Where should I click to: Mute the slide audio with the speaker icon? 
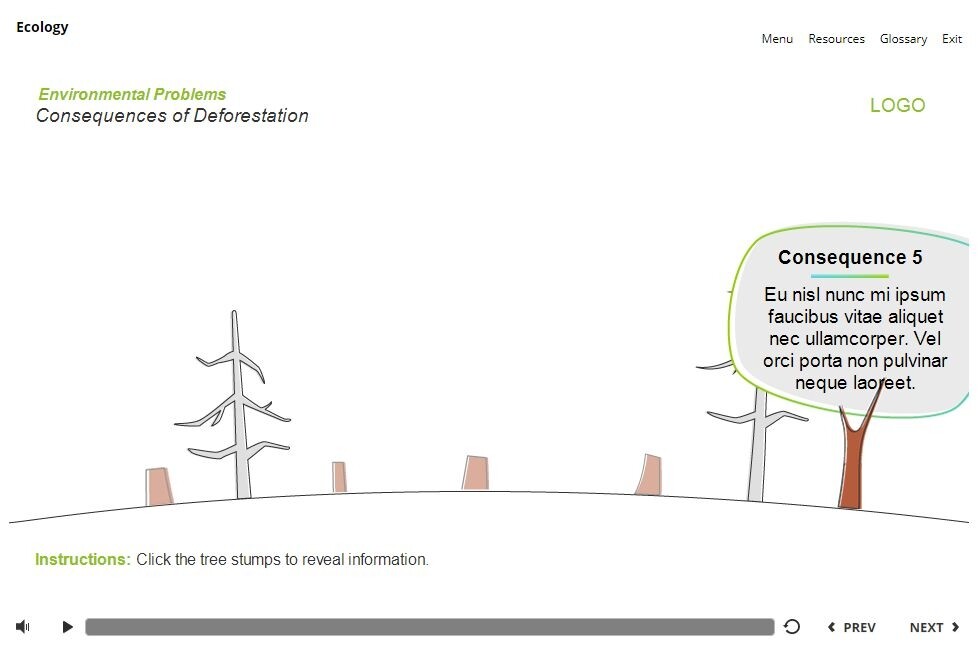pyautogui.click(x=22, y=626)
